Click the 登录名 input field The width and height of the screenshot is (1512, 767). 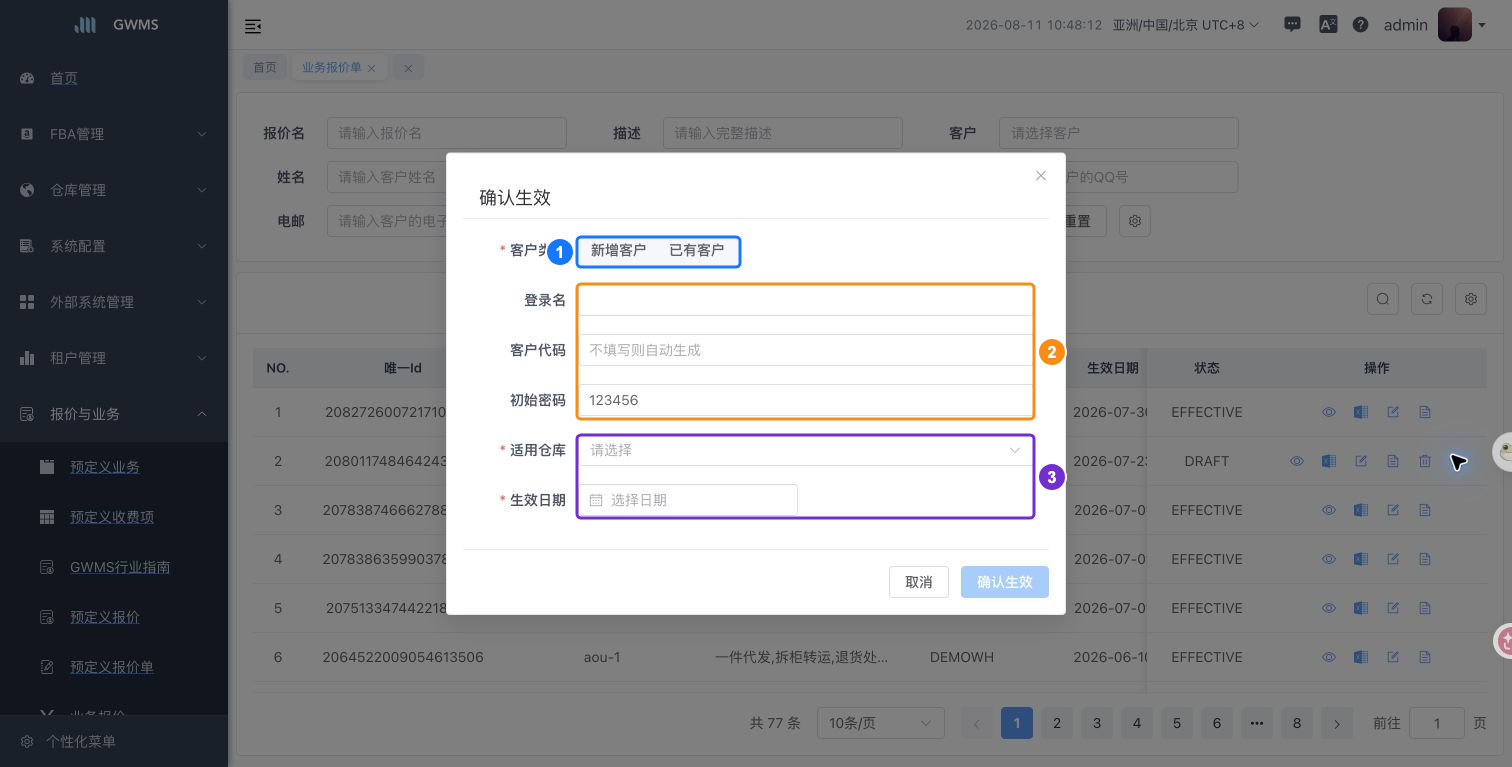805,300
